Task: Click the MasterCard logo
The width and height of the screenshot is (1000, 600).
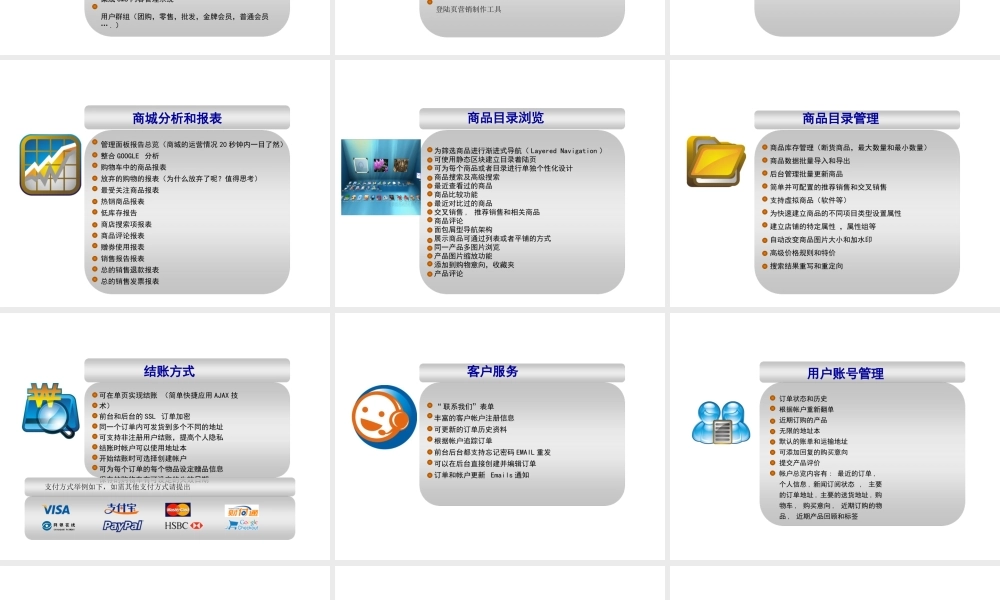Action: pyautogui.click(x=178, y=509)
